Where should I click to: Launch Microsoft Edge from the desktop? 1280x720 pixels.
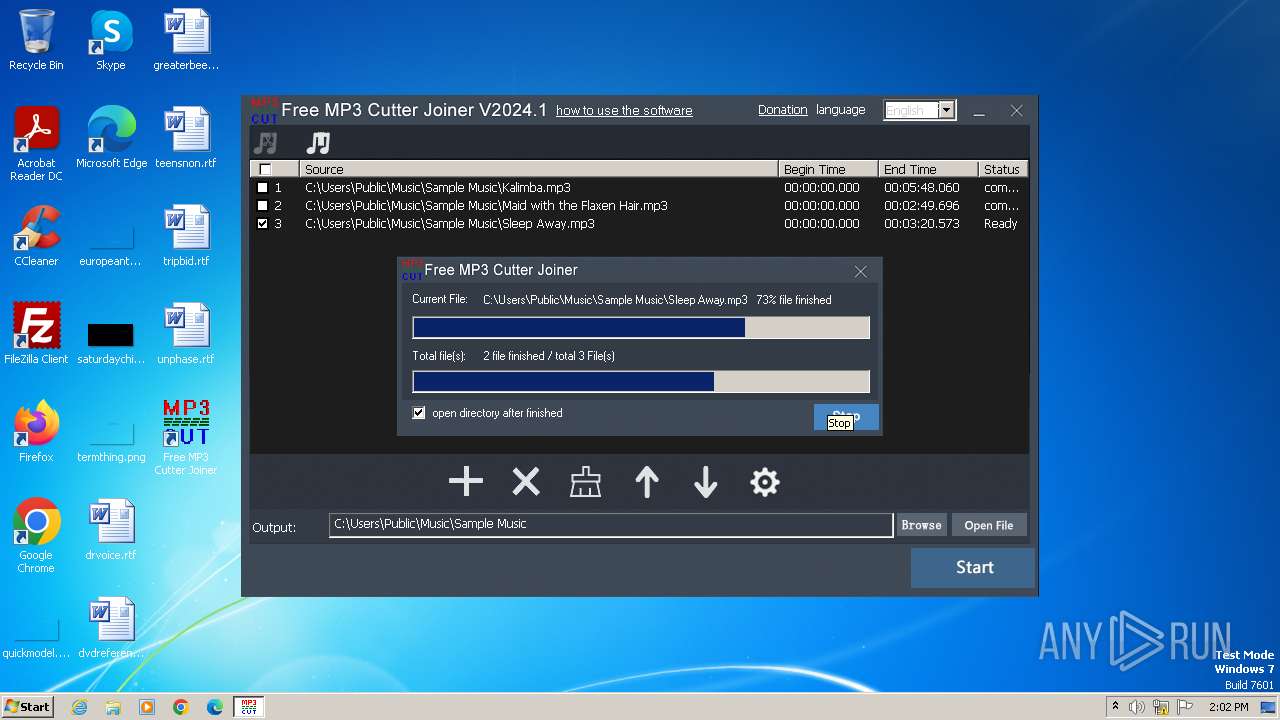[x=111, y=138]
